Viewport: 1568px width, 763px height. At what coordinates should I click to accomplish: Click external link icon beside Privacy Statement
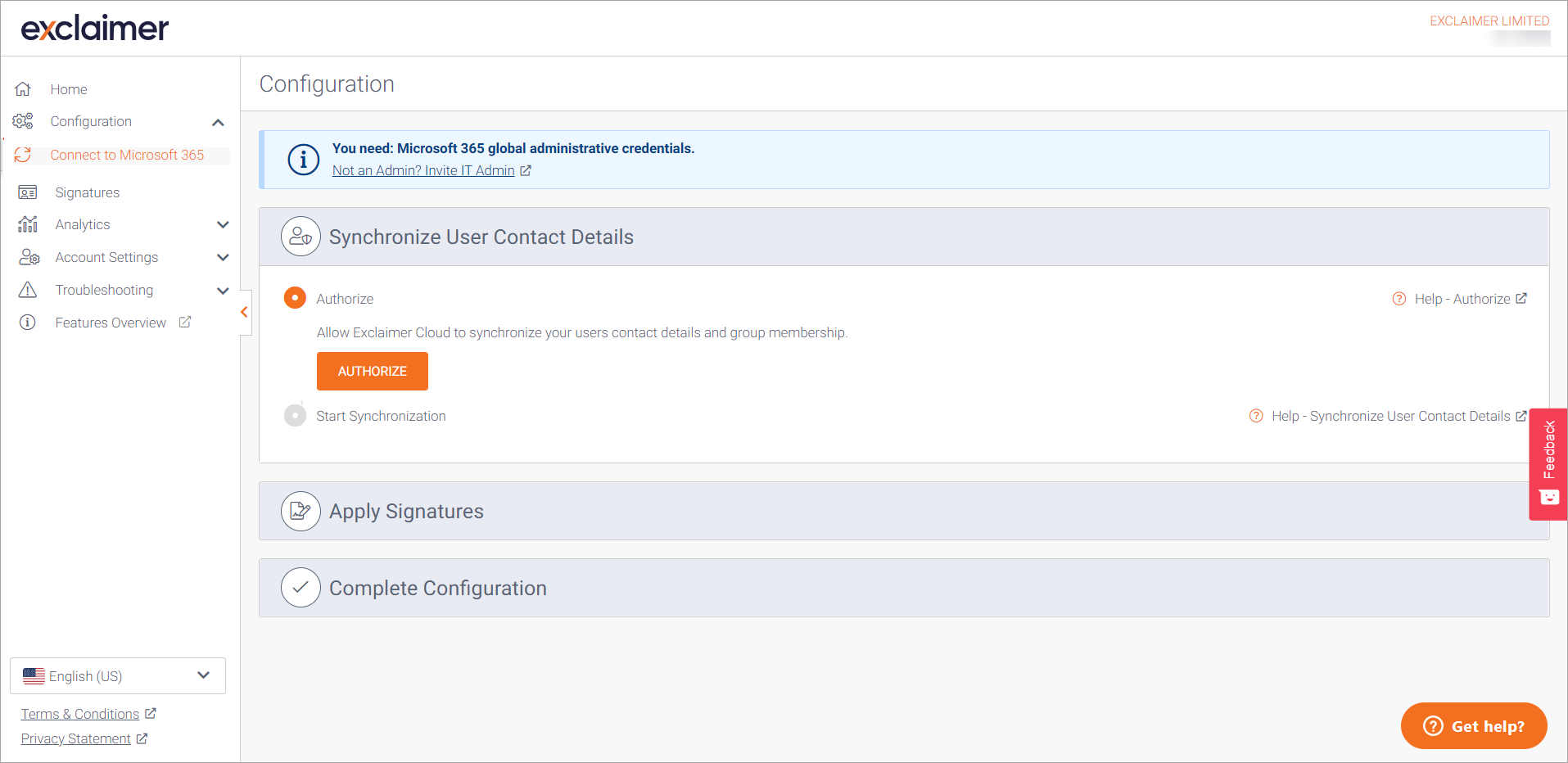[142, 738]
